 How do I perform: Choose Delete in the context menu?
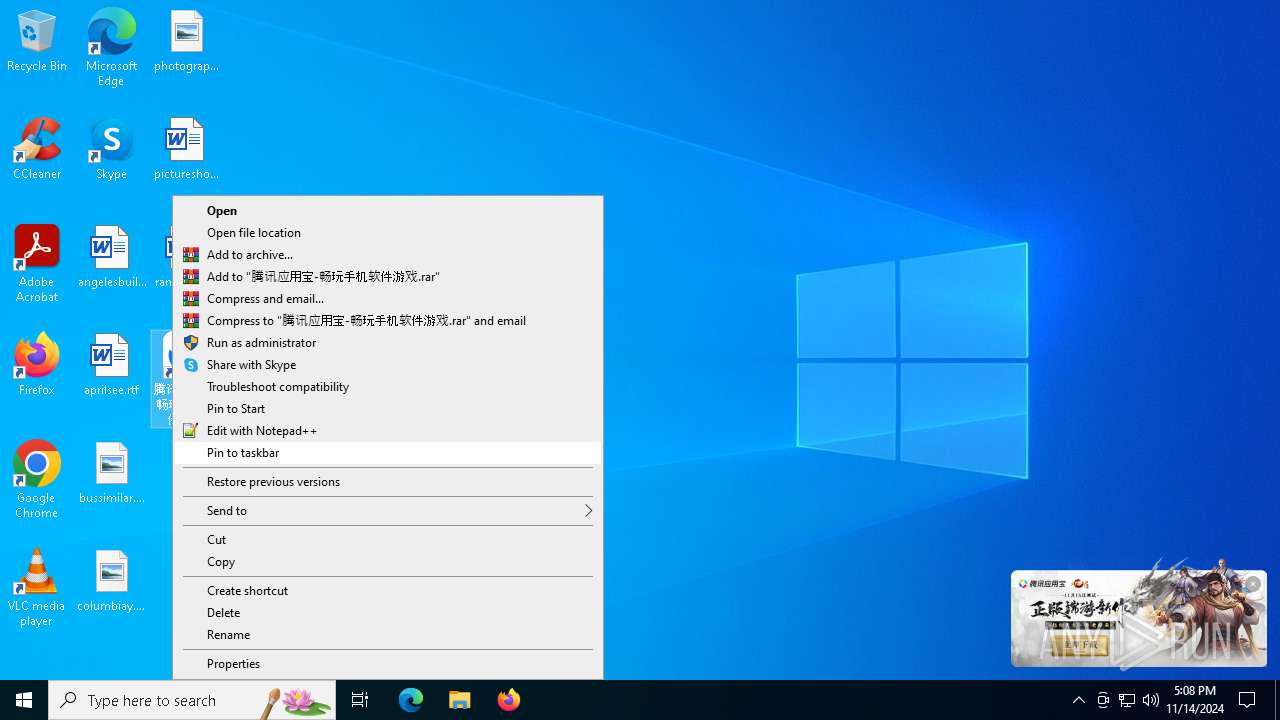(388, 613)
